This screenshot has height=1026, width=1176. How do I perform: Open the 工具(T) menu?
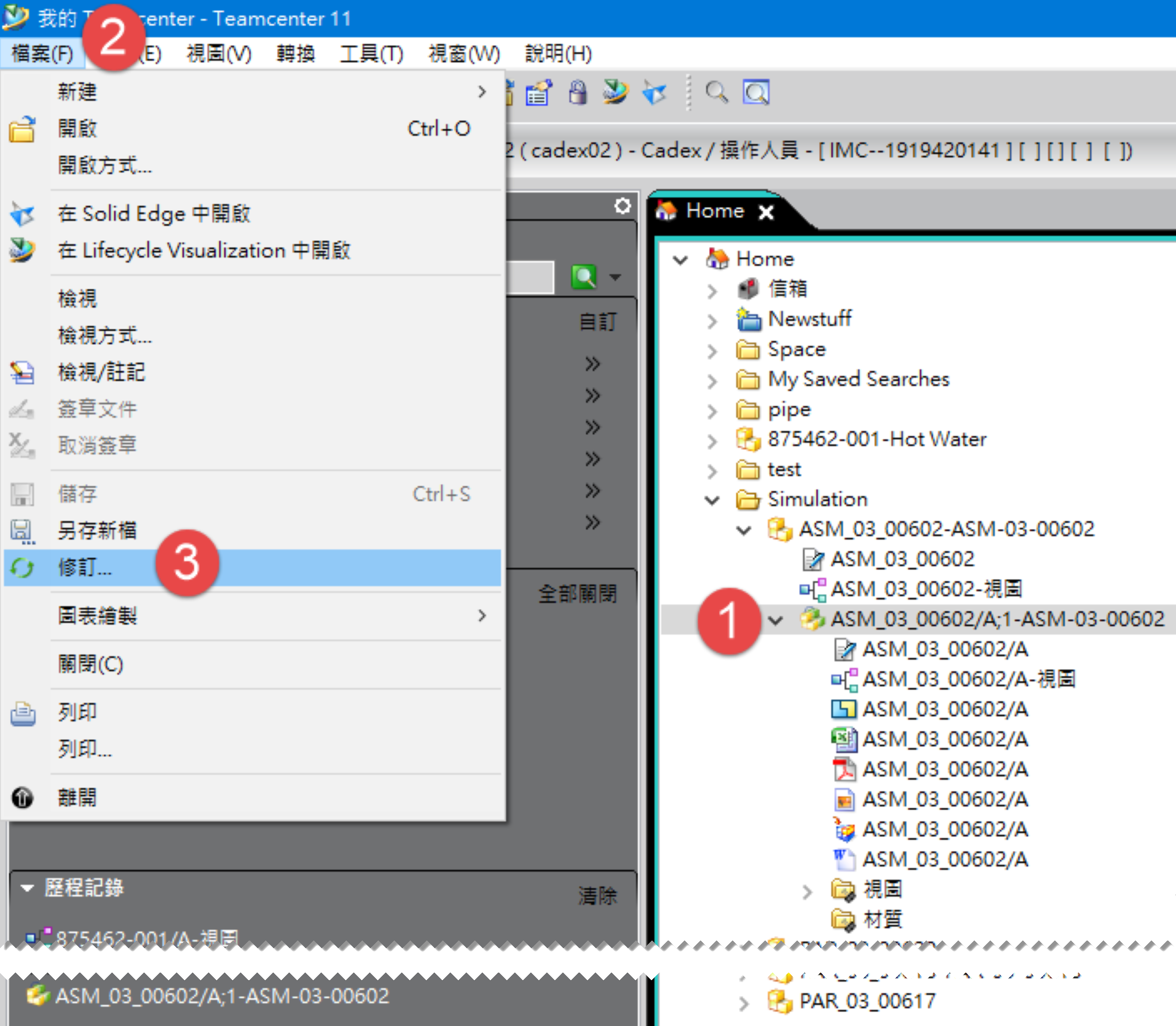pyautogui.click(x=371, y=54)
